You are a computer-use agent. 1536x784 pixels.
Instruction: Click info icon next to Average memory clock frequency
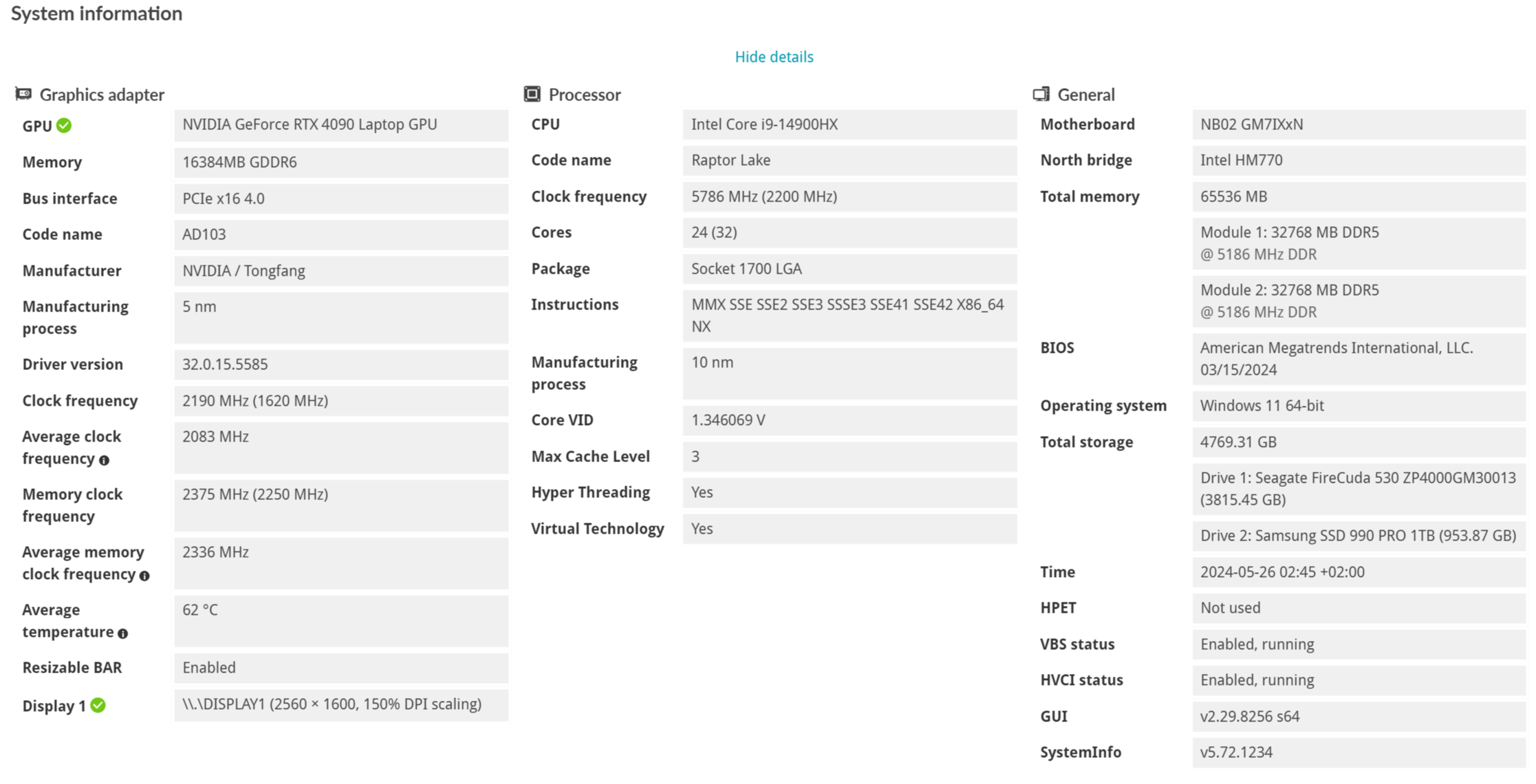pos(144,576)
